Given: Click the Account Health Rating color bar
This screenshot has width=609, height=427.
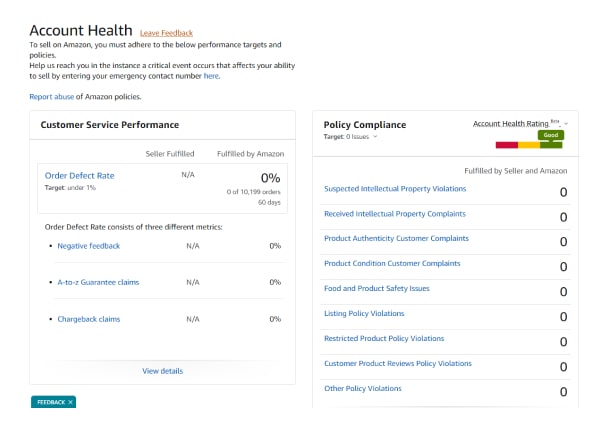Looking at the screenshot, I should click(x=528, y=145).
